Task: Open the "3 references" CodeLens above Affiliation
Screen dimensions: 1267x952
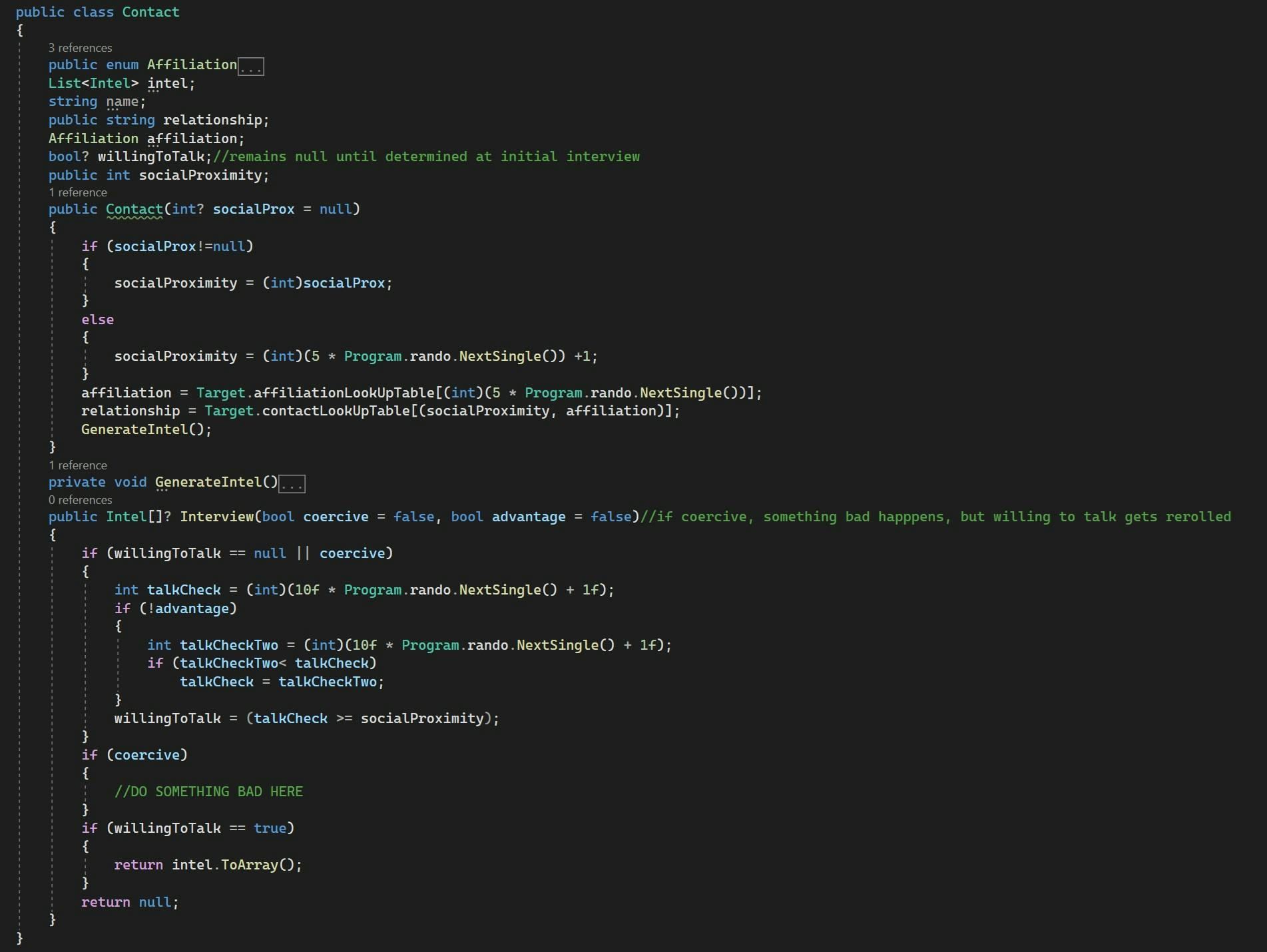Action: pyautogui.click(x=80, y=48)
